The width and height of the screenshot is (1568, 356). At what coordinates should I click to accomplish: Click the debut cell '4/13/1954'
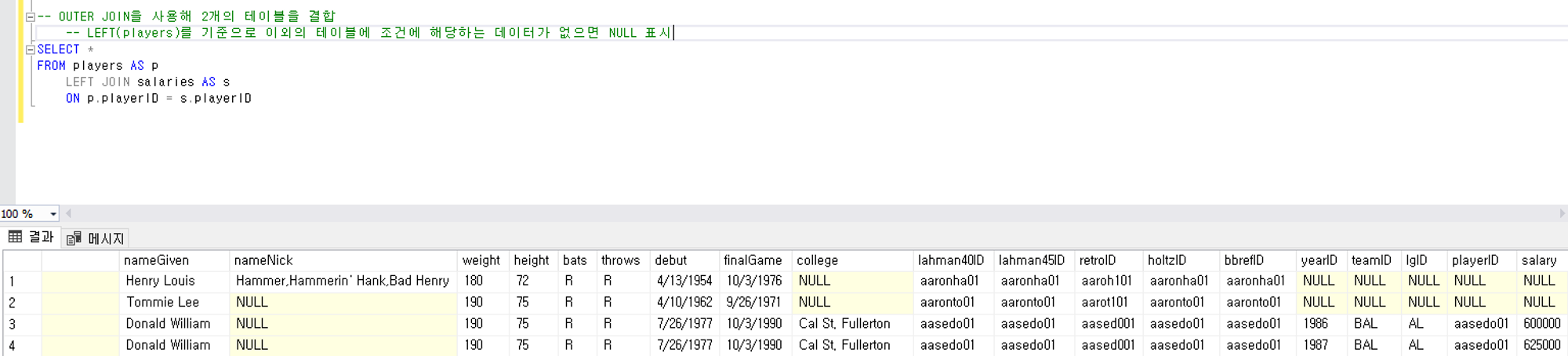tap(684, 281)
